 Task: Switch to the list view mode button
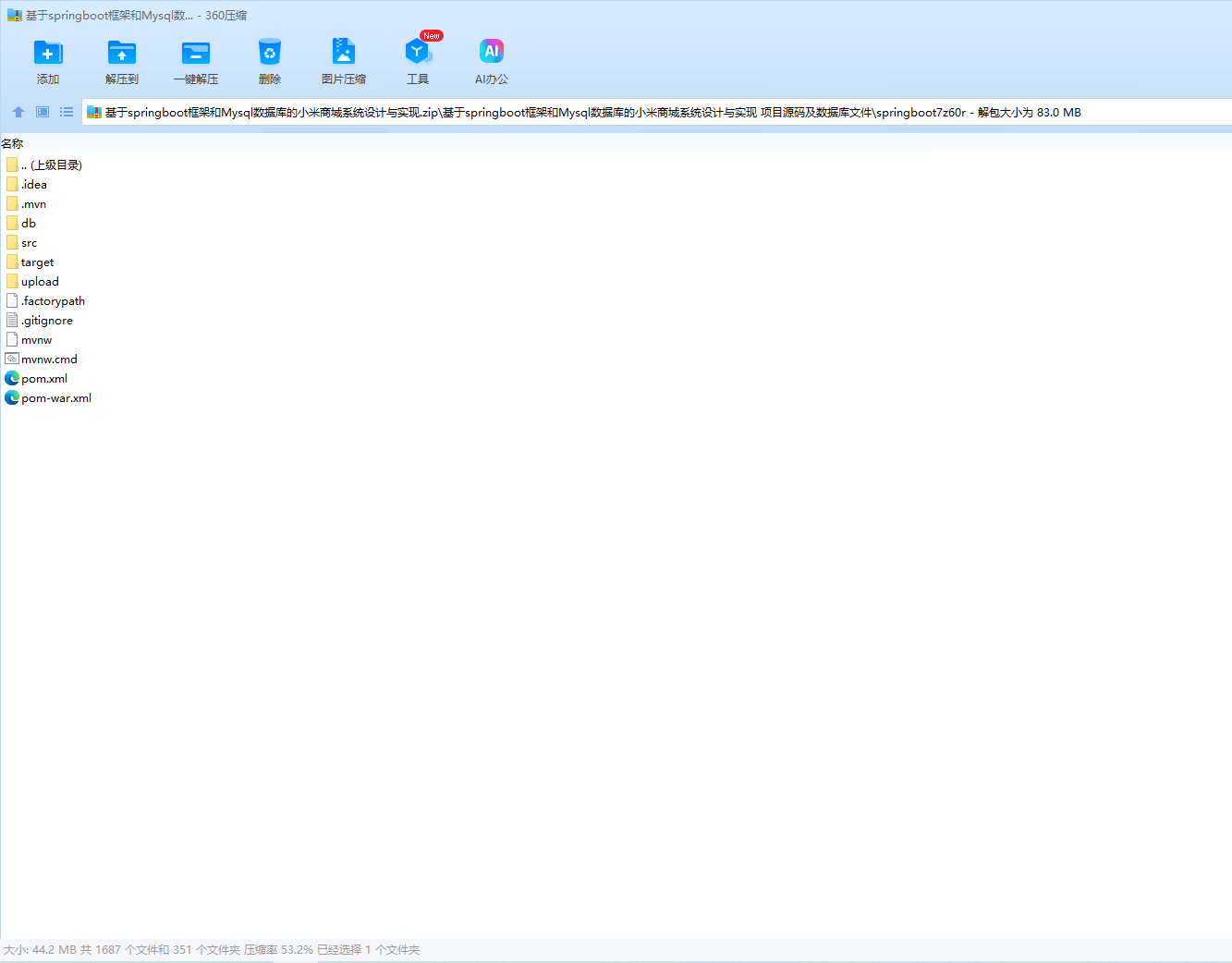click(x=67, y=112)
